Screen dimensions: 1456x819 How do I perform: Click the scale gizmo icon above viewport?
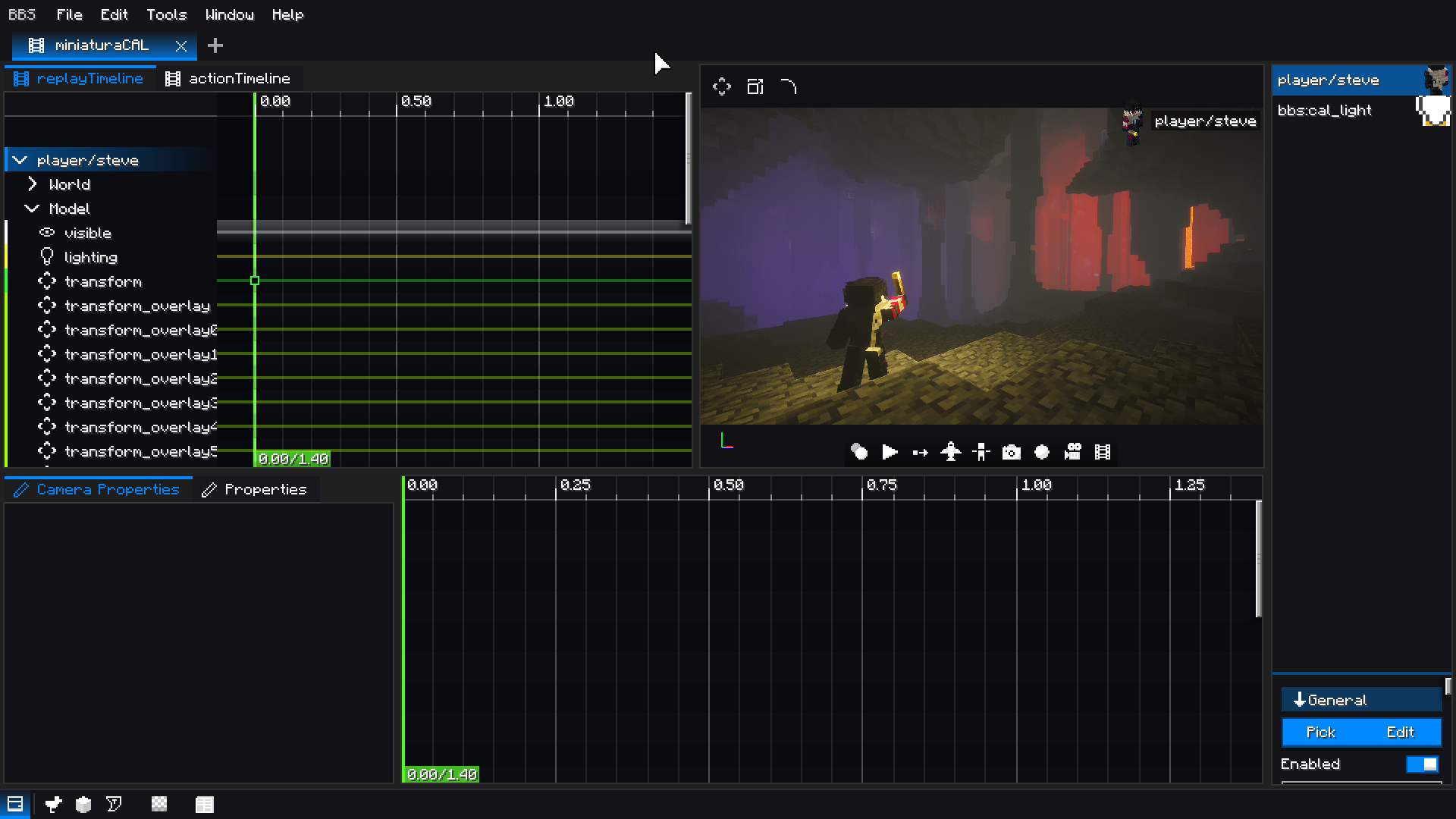[755, 86]
